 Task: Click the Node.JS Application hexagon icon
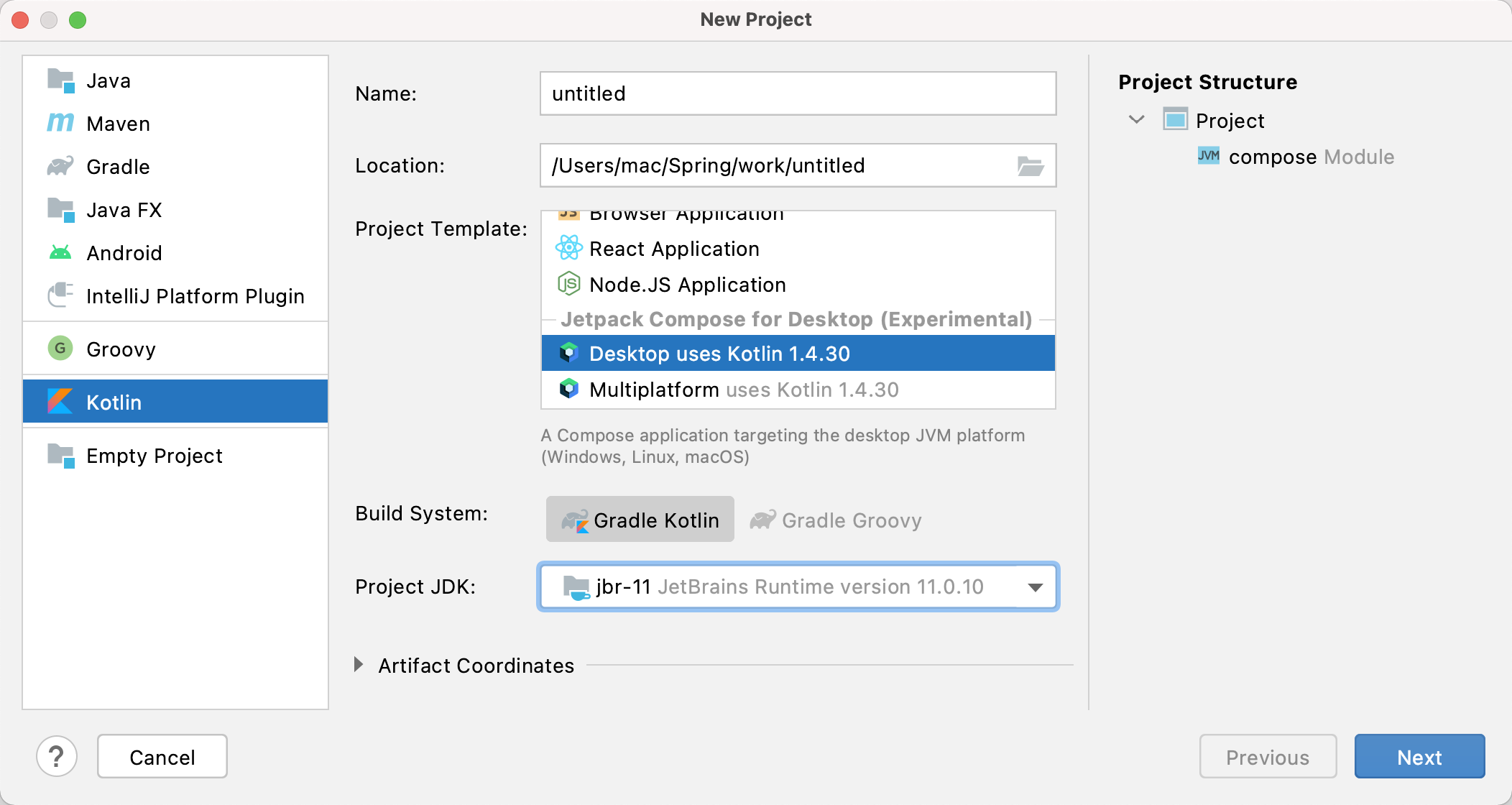(568, 284)
